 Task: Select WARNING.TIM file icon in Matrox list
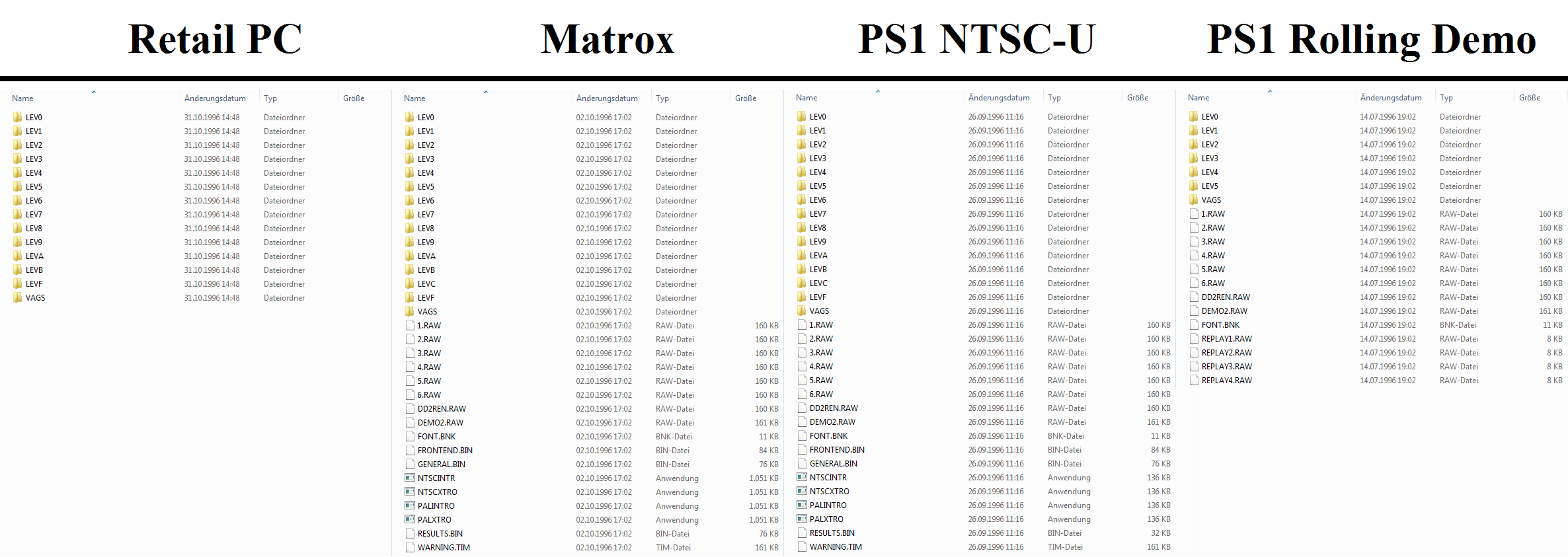410,548
